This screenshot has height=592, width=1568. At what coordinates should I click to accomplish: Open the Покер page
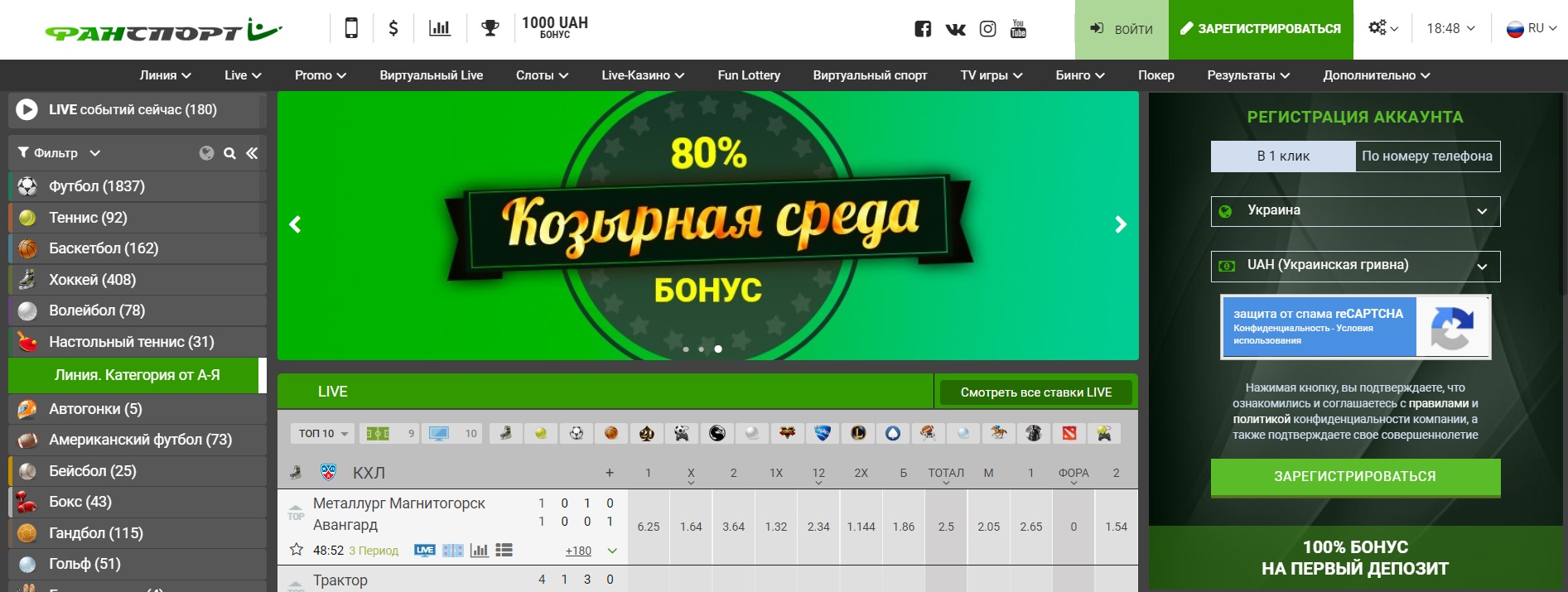[x=1156, y=75]
